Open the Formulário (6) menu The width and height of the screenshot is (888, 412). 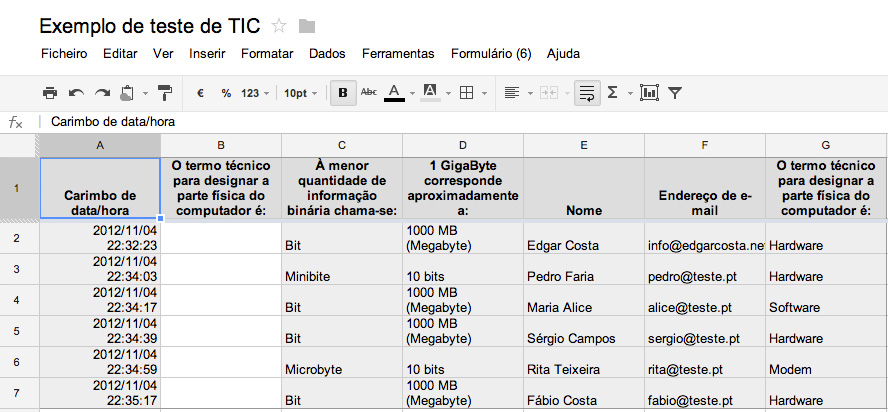[x=491, y=53]
